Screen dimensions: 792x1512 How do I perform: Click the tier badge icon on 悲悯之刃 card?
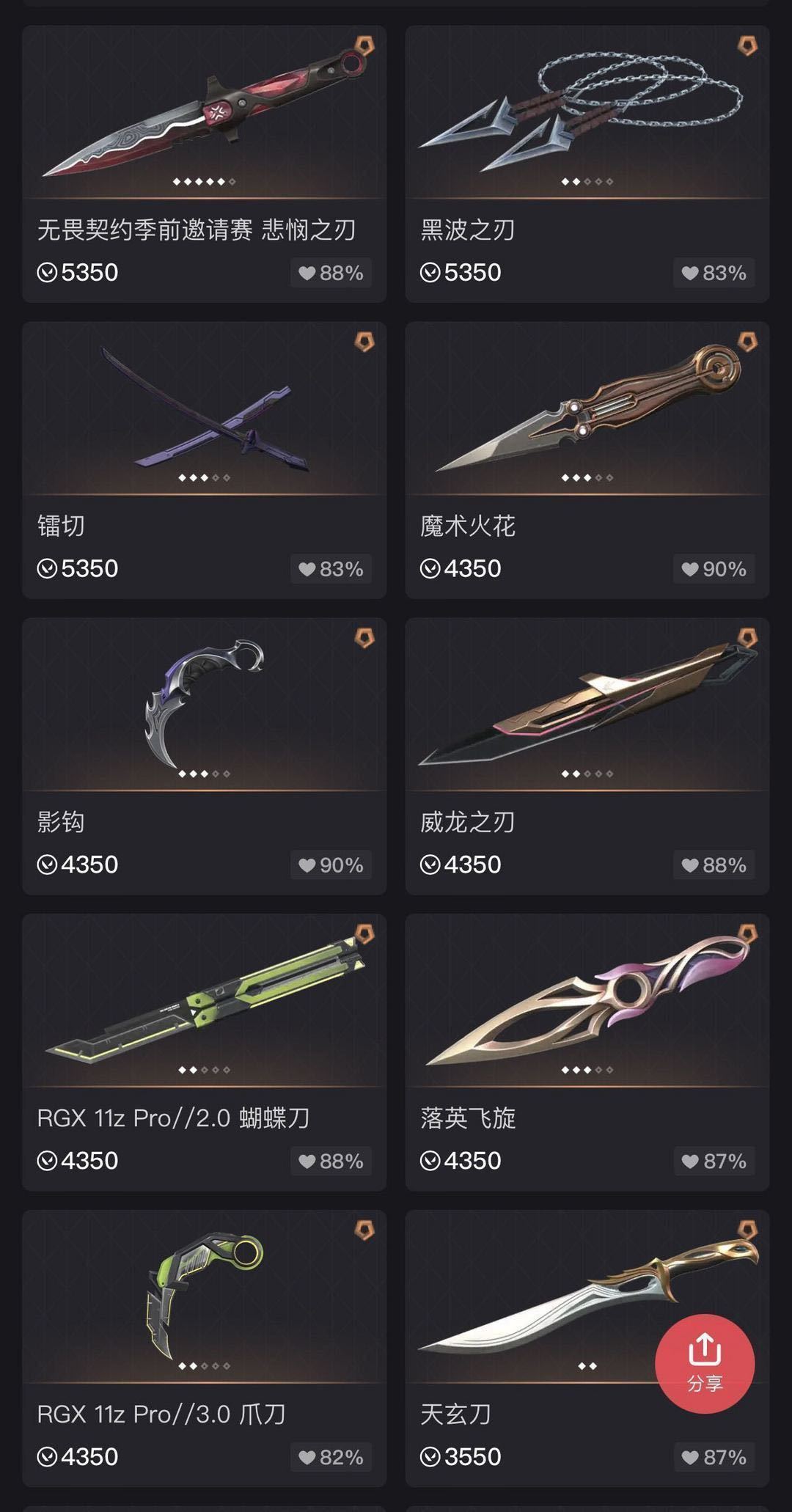point(364,45)
